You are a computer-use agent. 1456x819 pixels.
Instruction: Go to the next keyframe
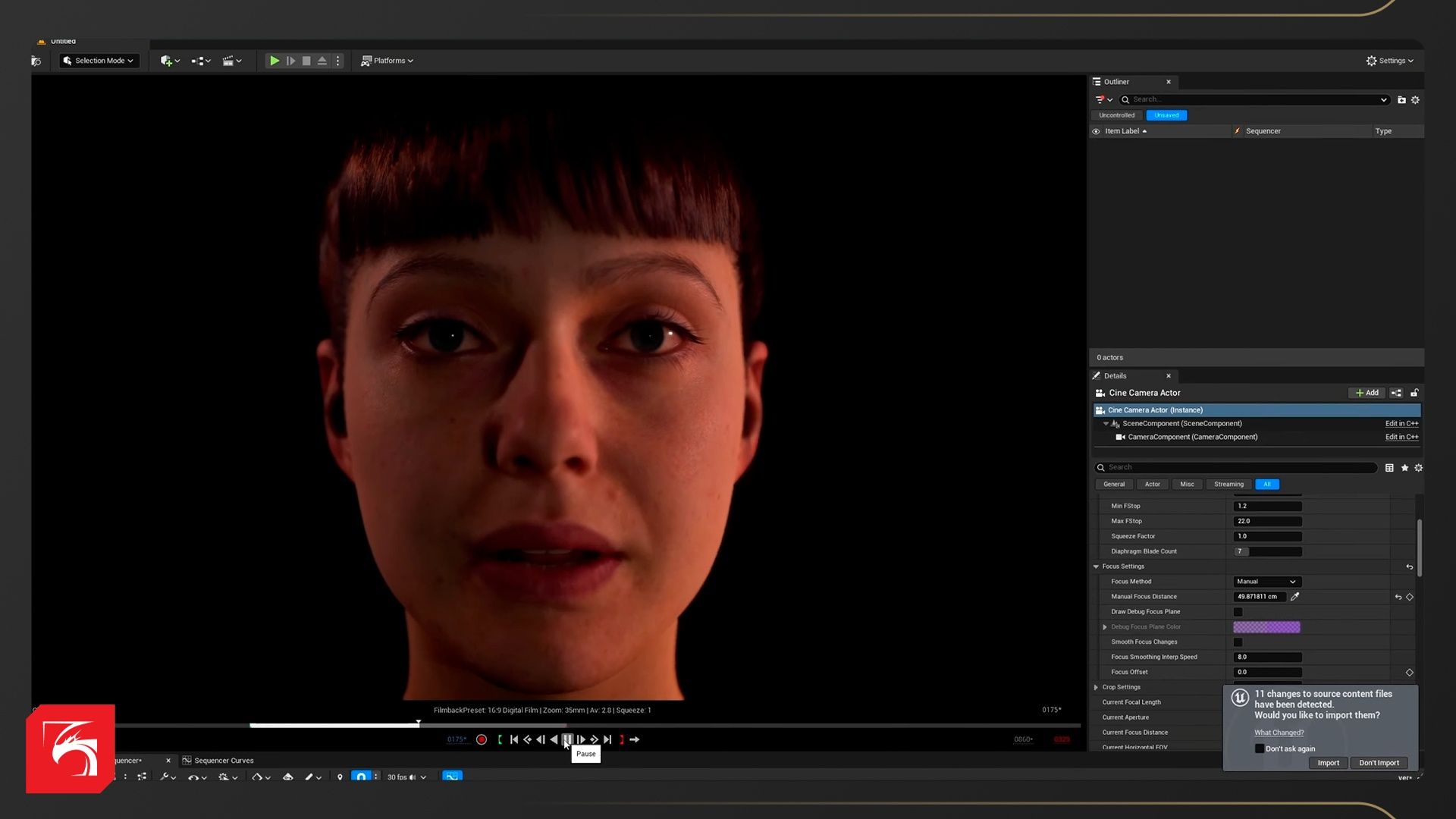tap(595, 739)
